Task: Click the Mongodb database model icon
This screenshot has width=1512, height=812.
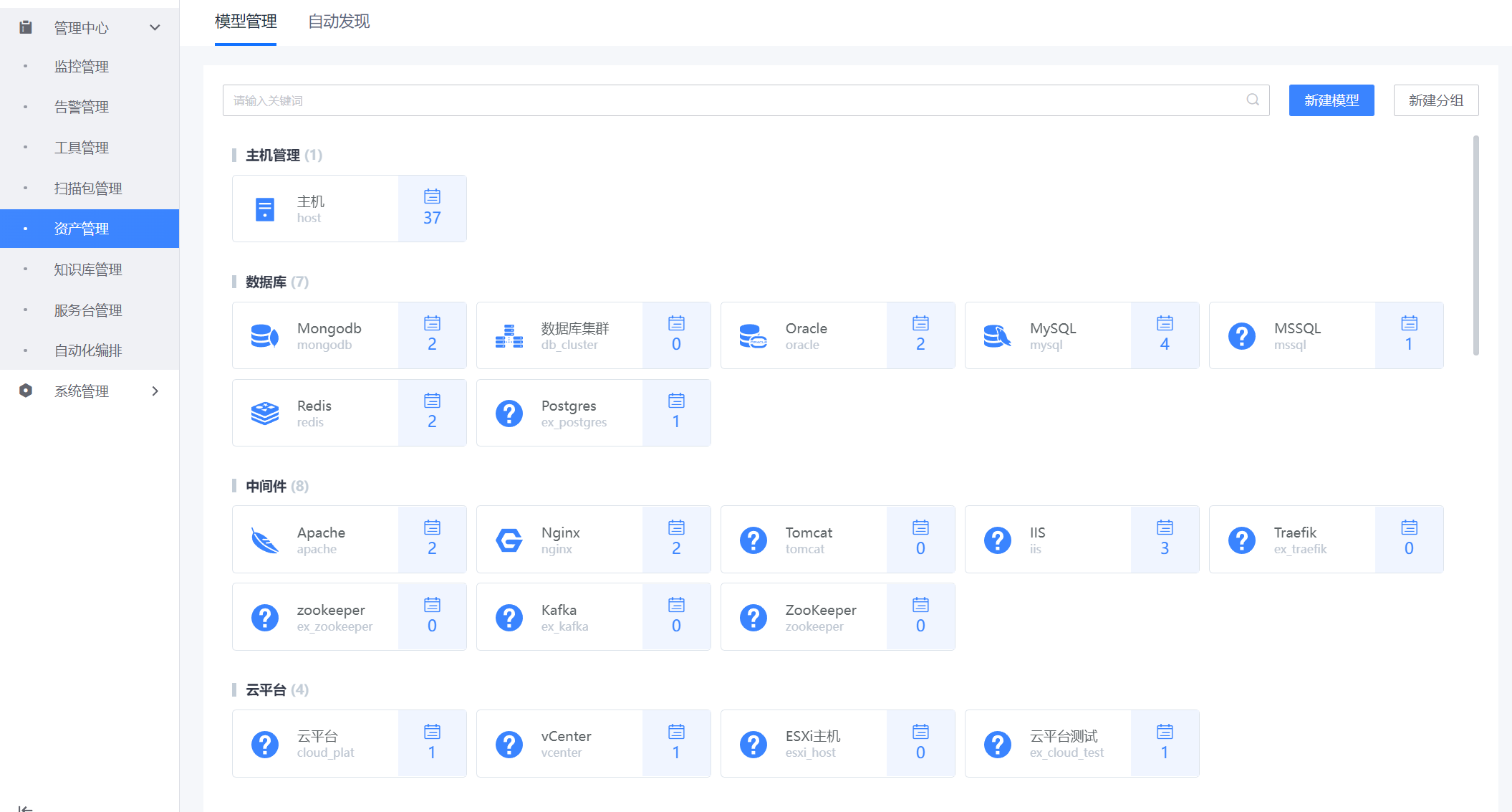Action: coord(264,335)
